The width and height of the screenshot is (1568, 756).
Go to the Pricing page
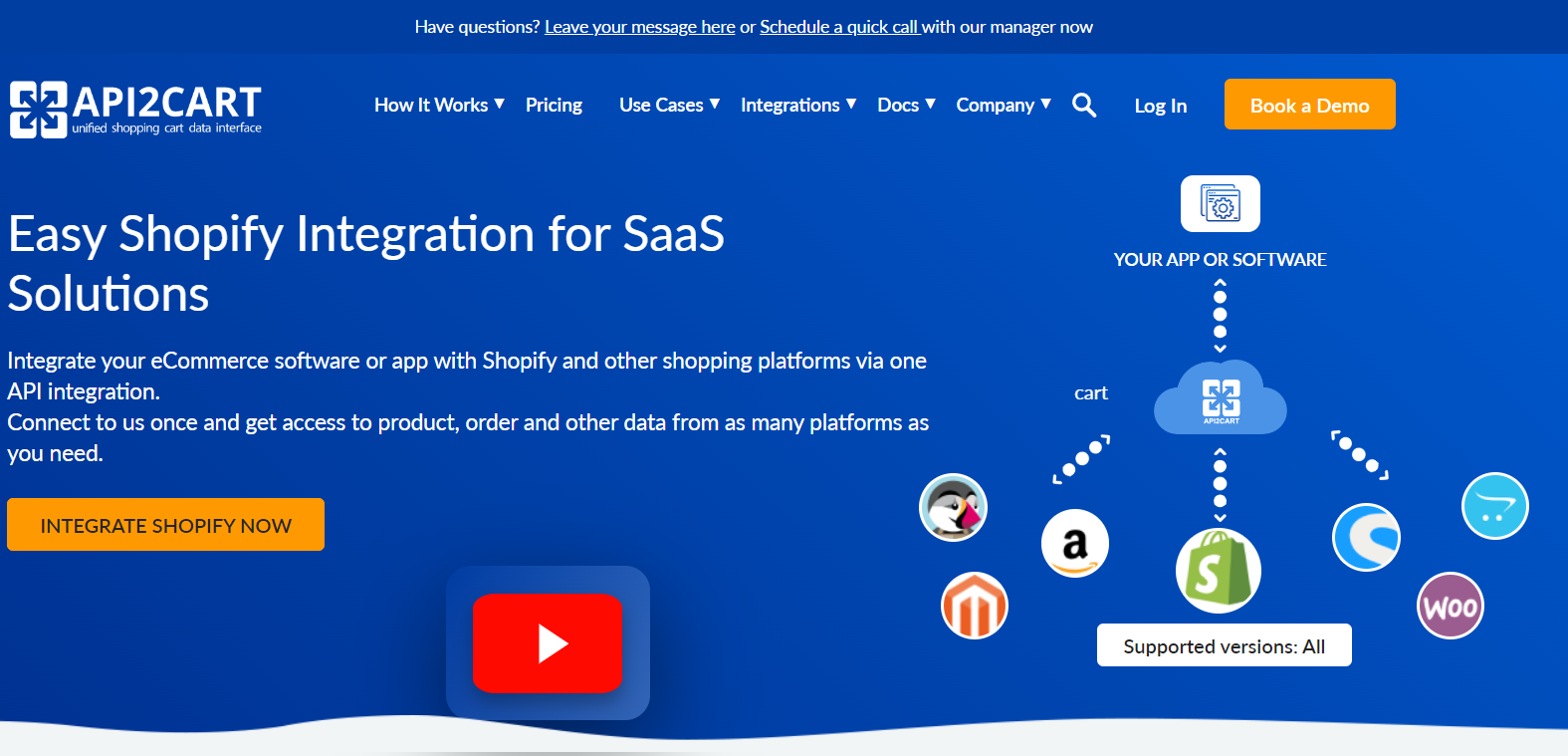point(554,105)
